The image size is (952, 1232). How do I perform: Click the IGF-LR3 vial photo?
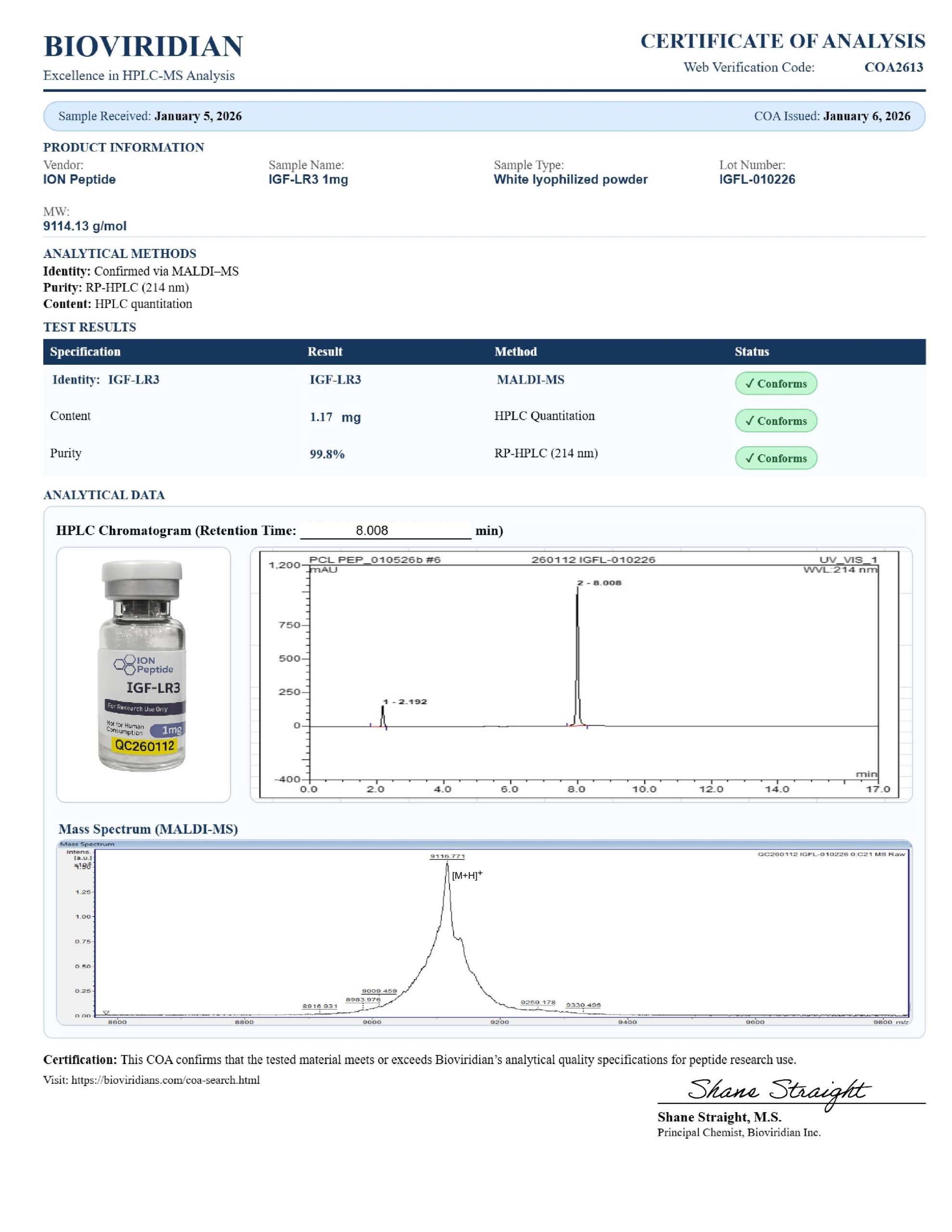(x=142, y=666)
